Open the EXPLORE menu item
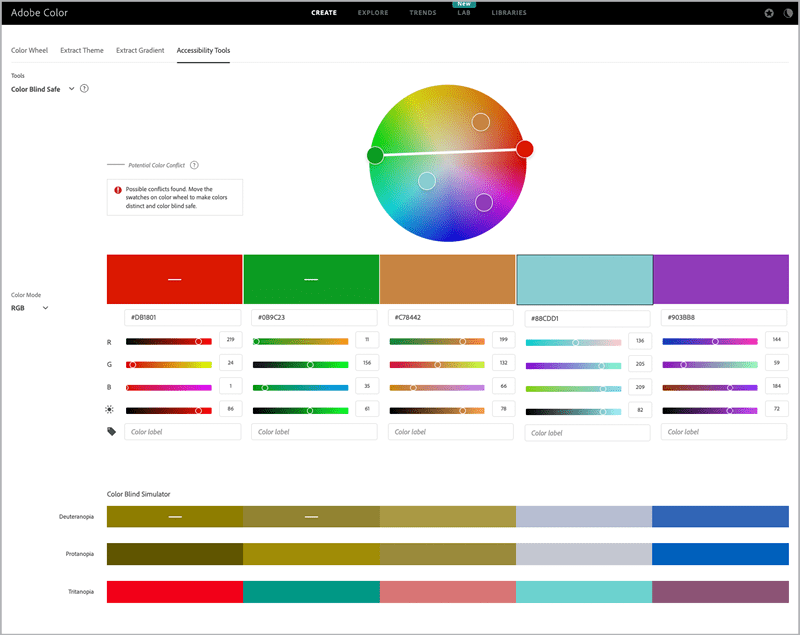The height and width of the screenshot is (635, 800). (x=373, y=13)
